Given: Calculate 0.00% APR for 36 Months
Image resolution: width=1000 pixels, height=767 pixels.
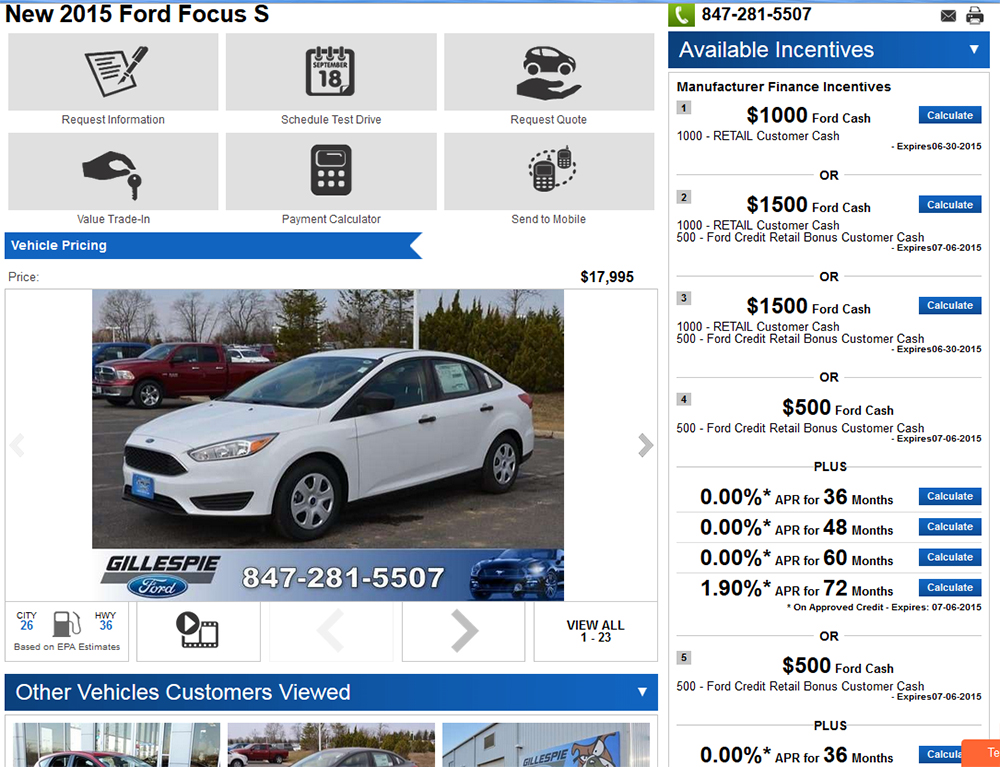Looking at the screenshot, I should [x=950, y=496].
